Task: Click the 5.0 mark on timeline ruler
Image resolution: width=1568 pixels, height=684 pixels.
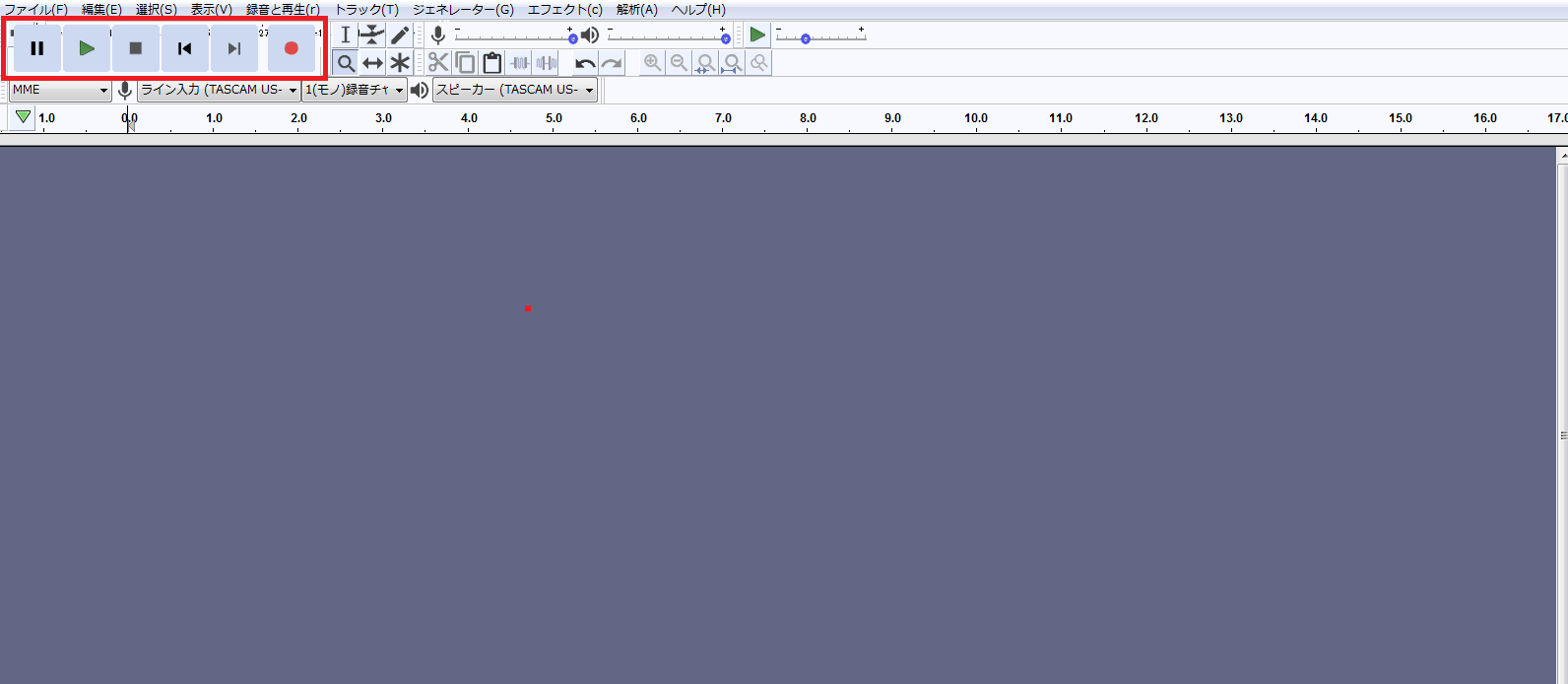Action: [554, 119]
